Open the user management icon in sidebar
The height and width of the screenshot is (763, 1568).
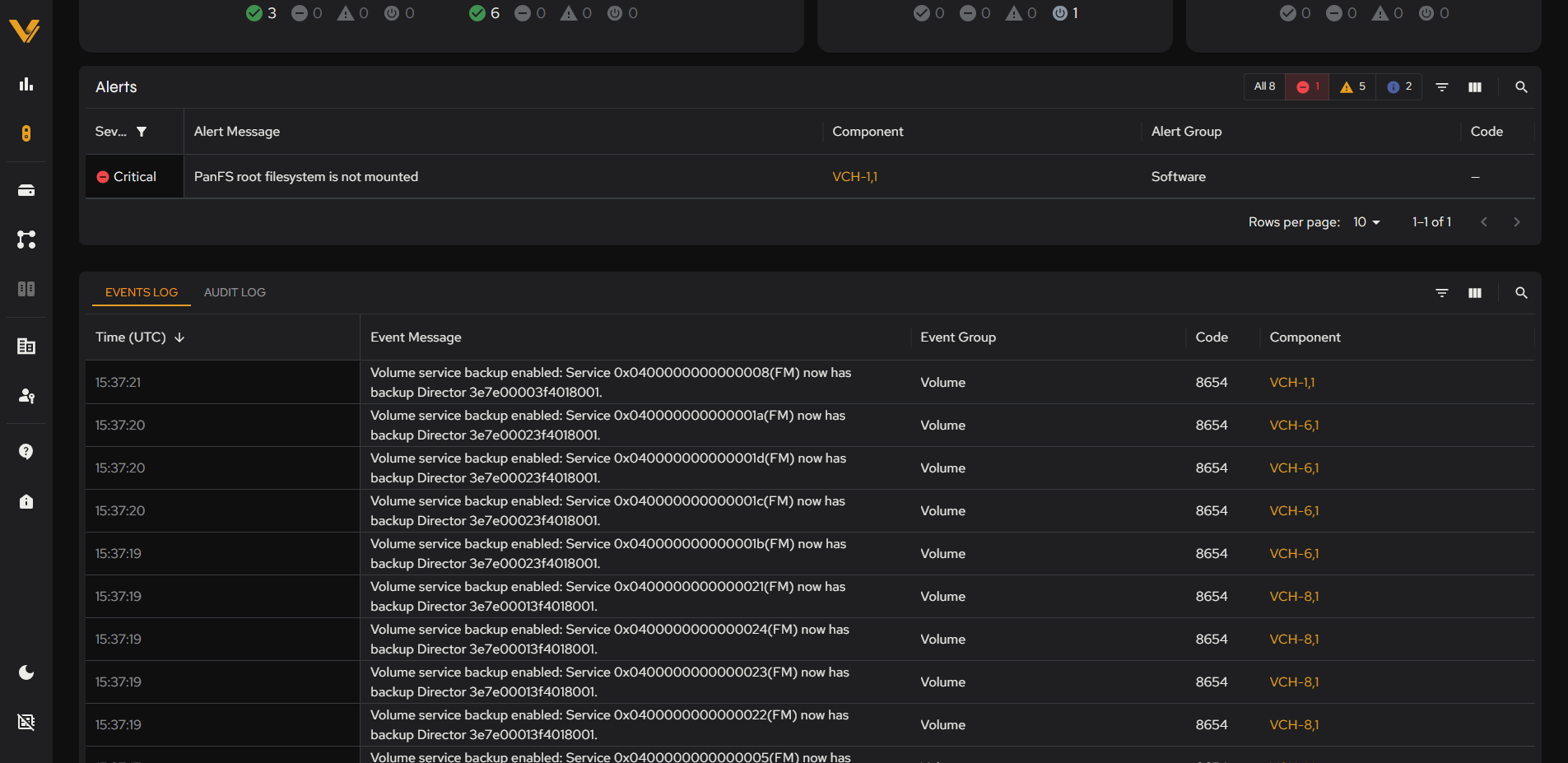tap(26, 396)
